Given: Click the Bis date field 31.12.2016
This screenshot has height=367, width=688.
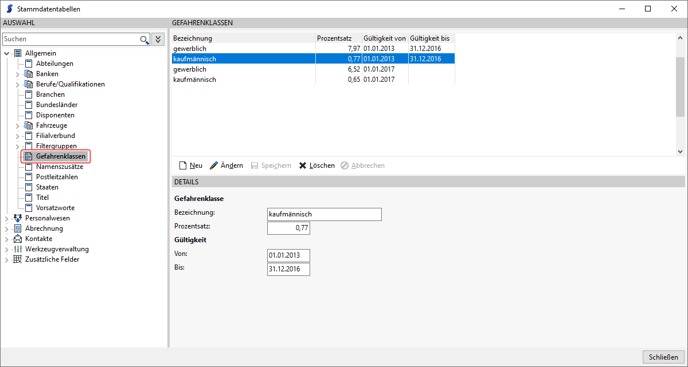Looking at the screenshot, I should tap(289, 269).
